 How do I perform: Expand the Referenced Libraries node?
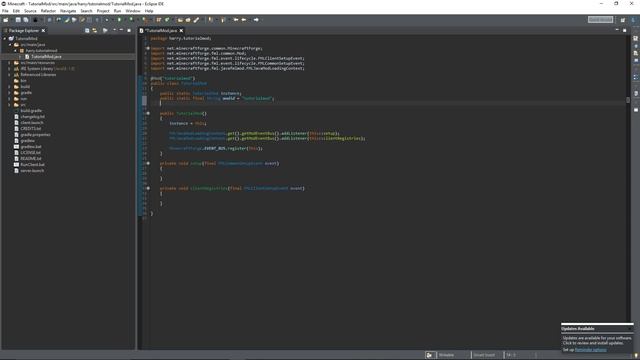tap(10, 75)
